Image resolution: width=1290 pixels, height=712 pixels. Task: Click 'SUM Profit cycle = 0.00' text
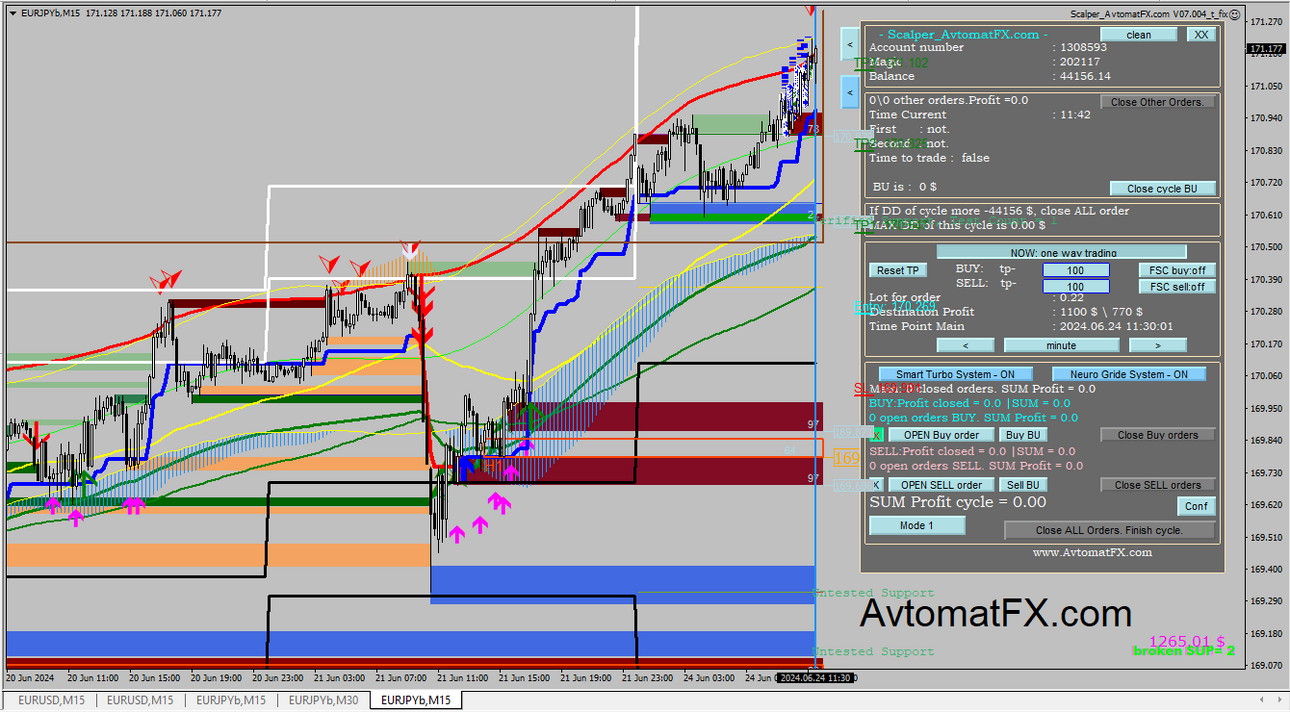pyautogui.click(x=958, y=502)
